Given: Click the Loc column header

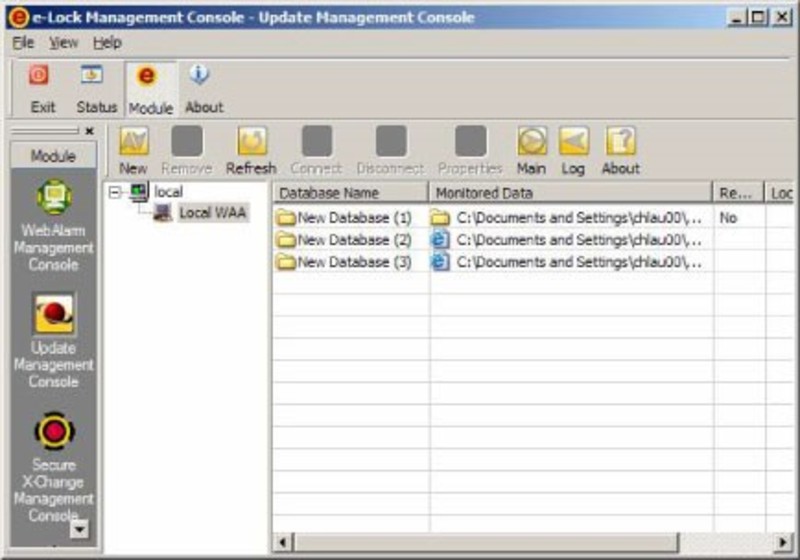Looking at the screenshot, I should [x=780, y=193].
